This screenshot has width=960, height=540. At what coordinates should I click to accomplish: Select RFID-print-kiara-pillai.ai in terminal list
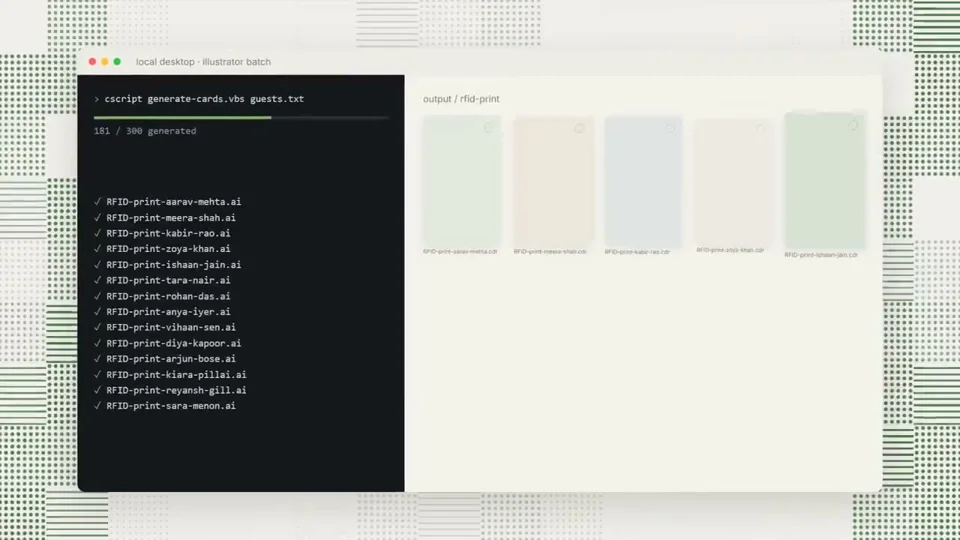[176, 375]
